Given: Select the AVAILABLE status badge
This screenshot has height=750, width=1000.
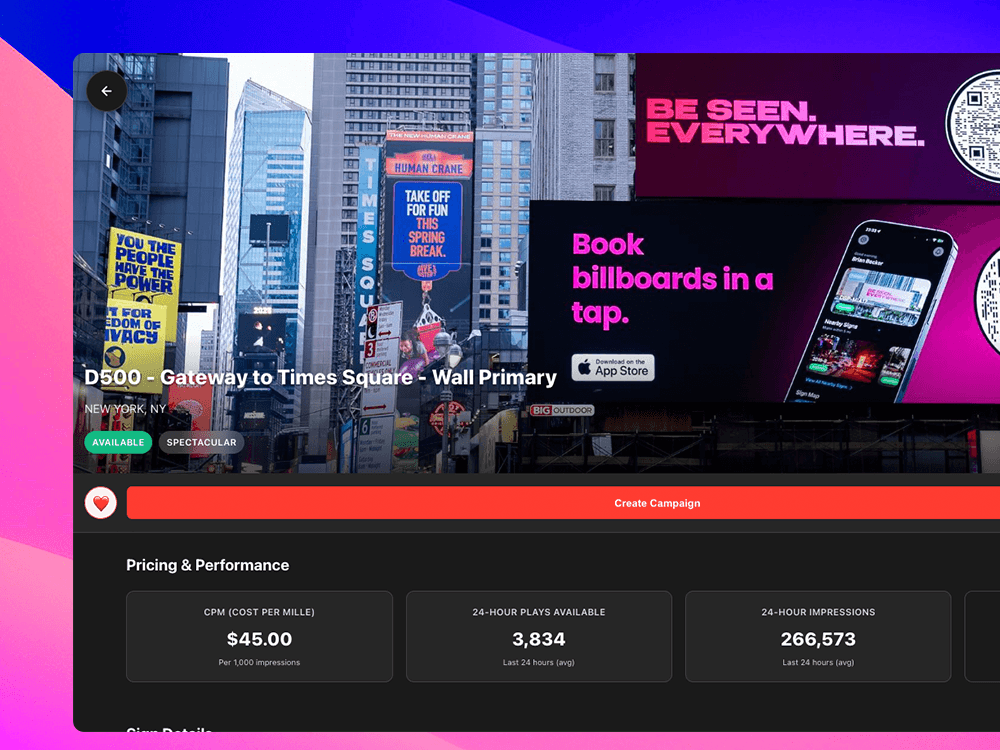Looking at the screenshot, I should coord(118,443).
